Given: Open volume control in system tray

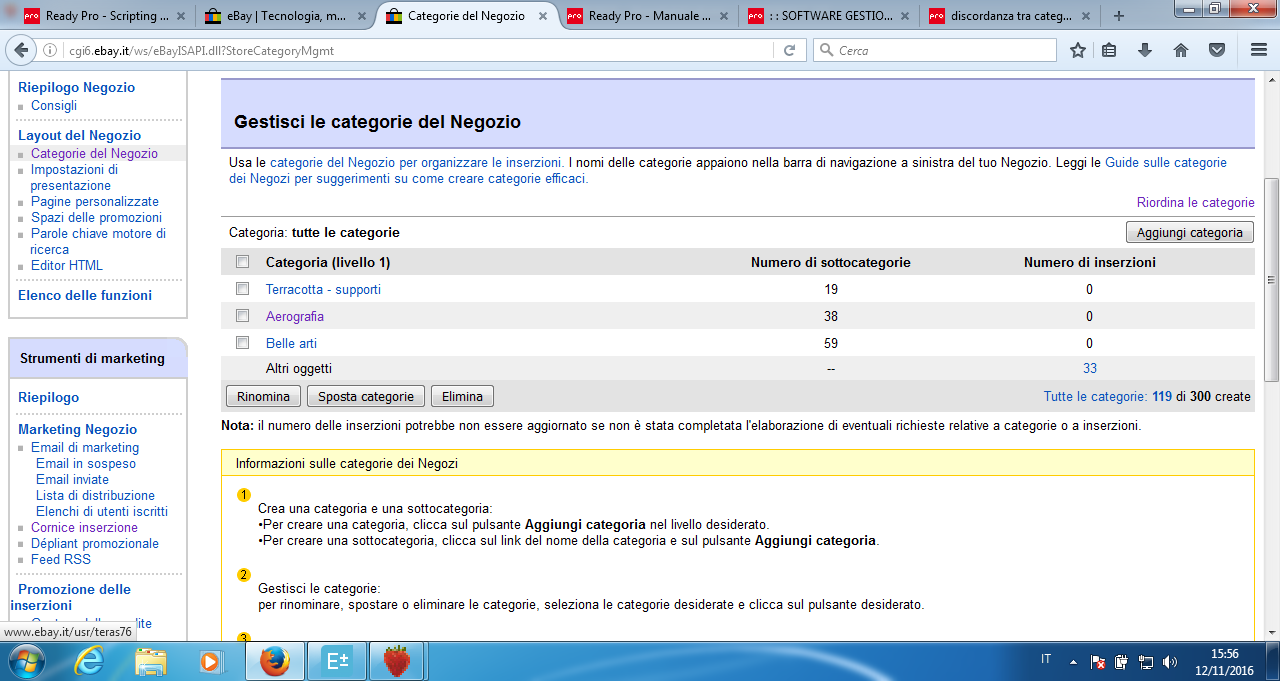Looking at the screenshot, I should pos(1168,662).
